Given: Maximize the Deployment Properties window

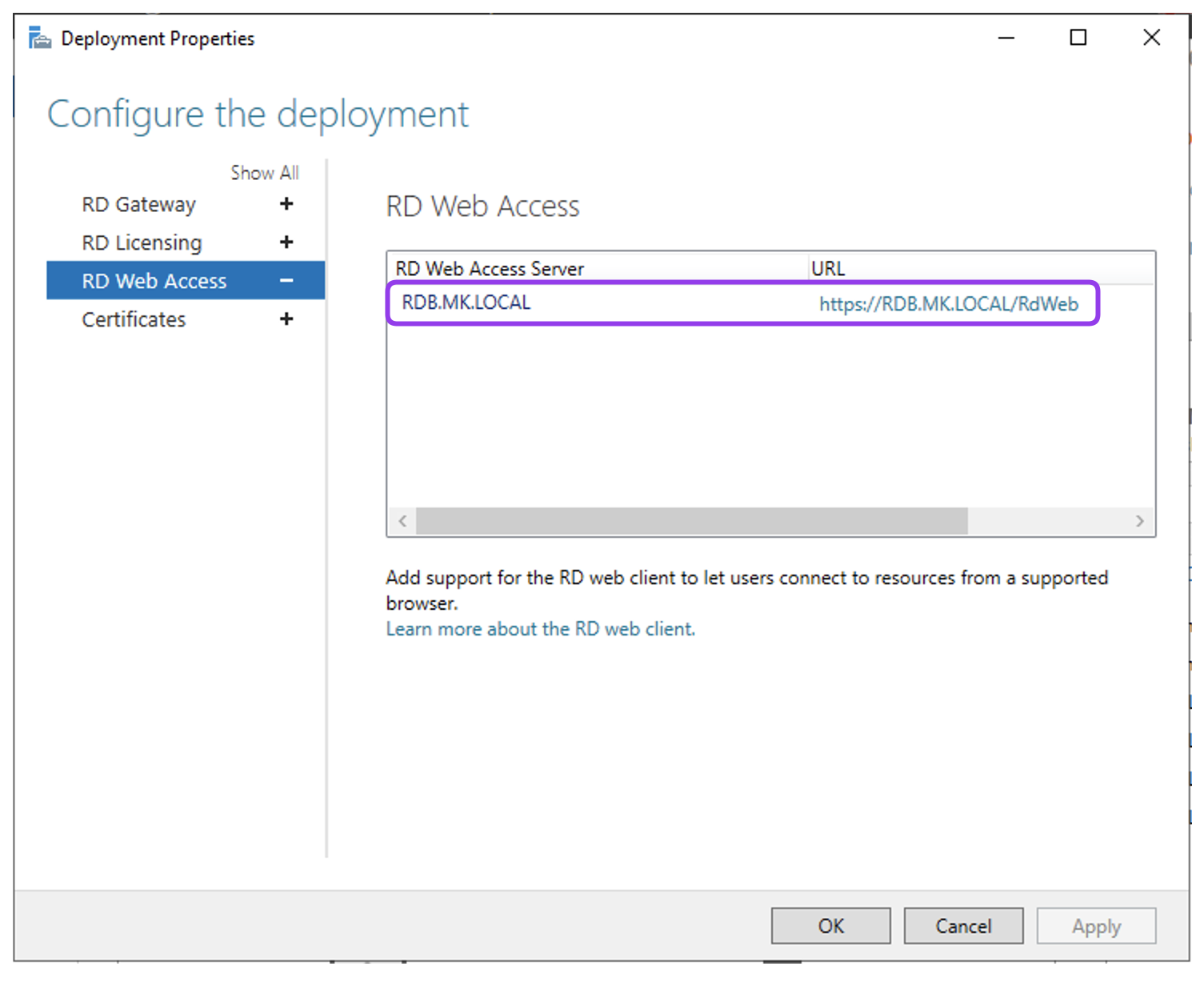Looking at the screenshot, I should pyautogui.click(x=1078, y=38).
